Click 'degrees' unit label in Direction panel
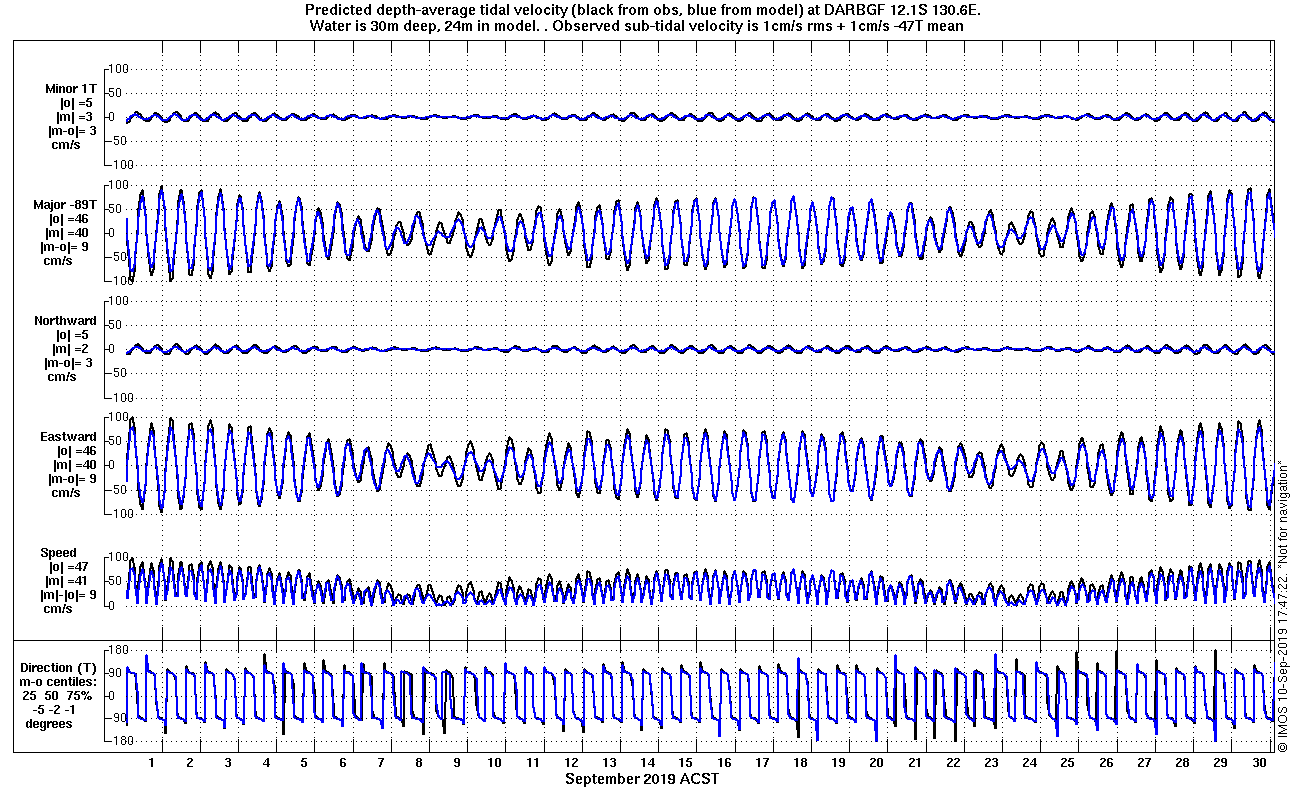The width and height of the screenshot is (1300, 800). pos(49,724)
